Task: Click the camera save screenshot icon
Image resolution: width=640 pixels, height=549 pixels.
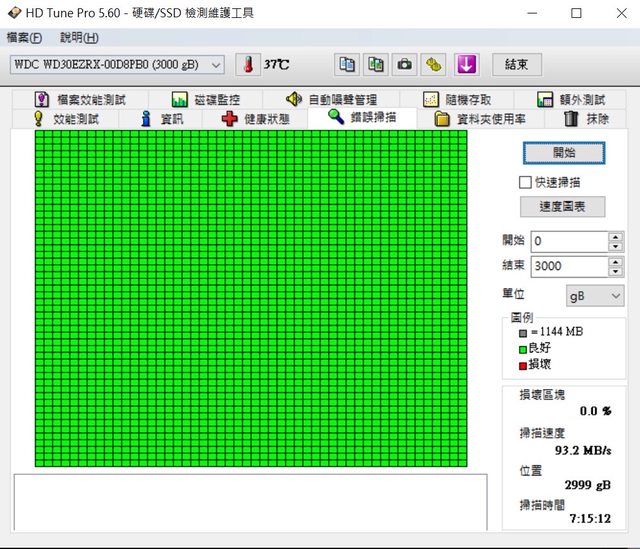Action: (x=405, y=64)
